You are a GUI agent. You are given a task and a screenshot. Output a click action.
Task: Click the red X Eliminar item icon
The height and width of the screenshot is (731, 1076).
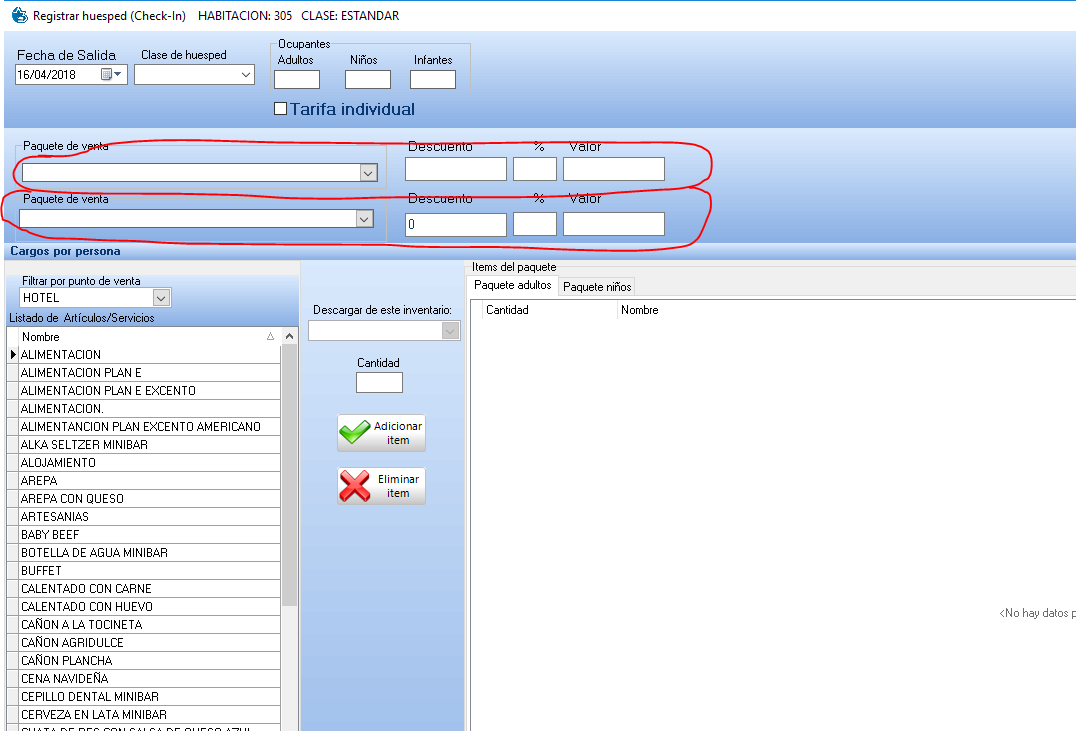coord(355,486)
